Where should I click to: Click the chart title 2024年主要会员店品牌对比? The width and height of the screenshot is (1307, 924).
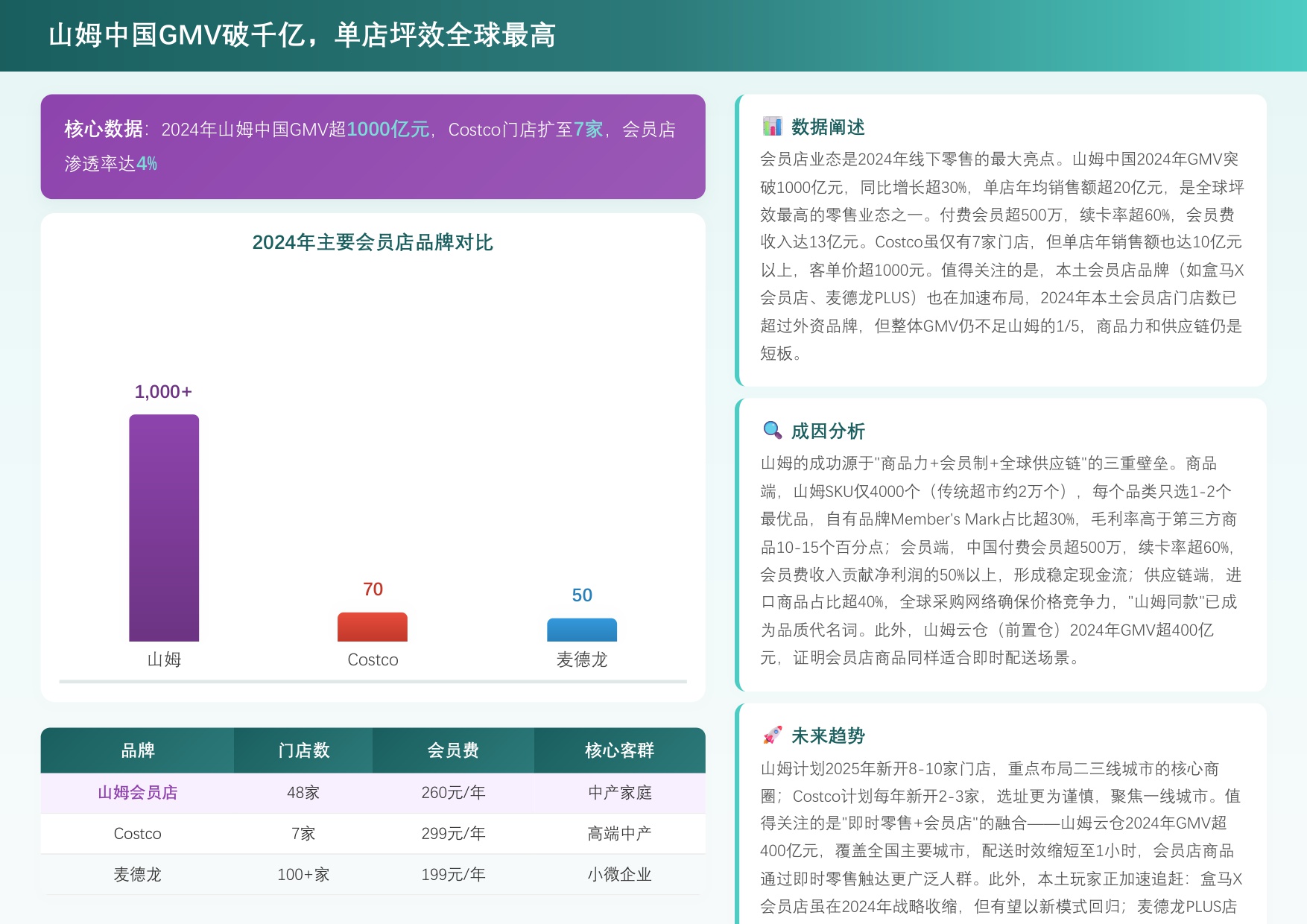(374, 241)
